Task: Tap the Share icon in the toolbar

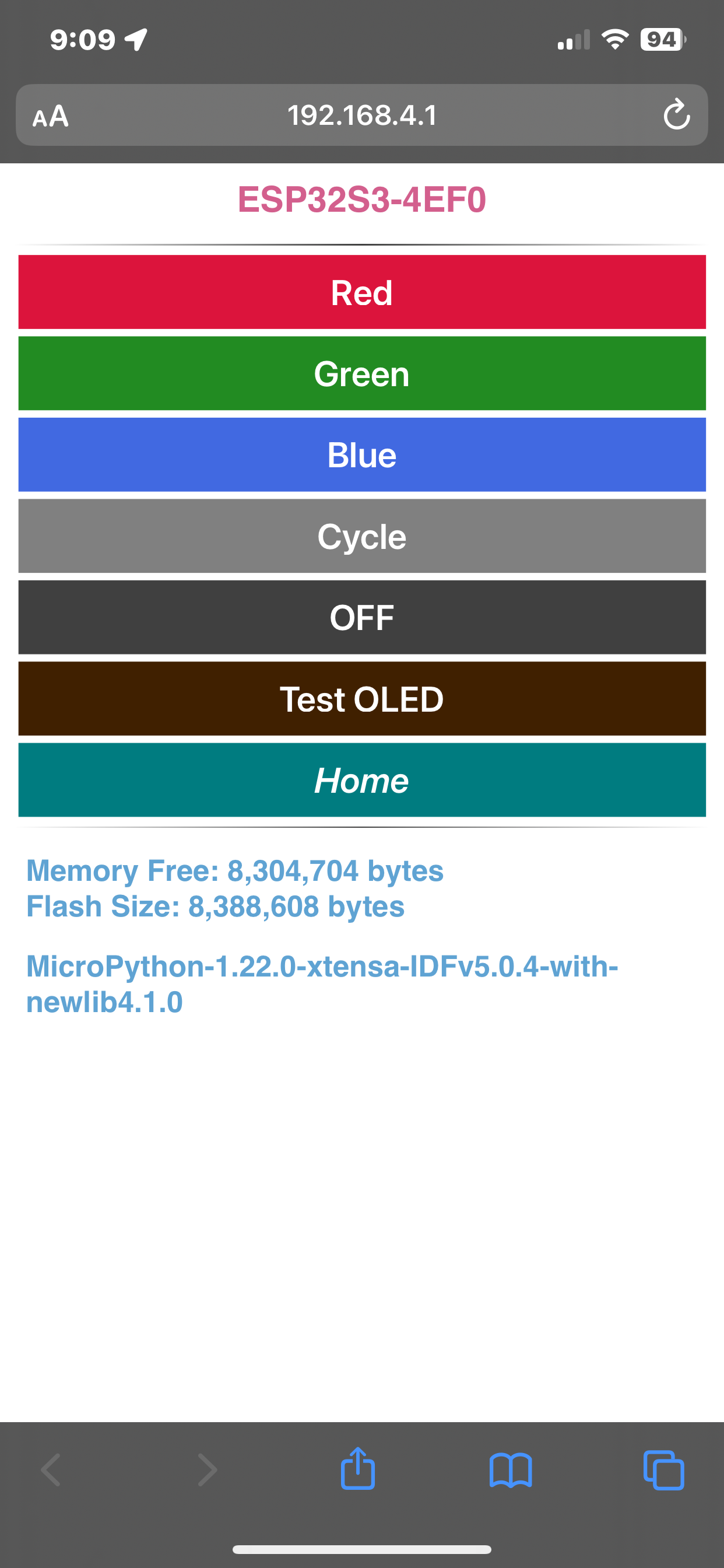Action: (x=358, y=1468)
